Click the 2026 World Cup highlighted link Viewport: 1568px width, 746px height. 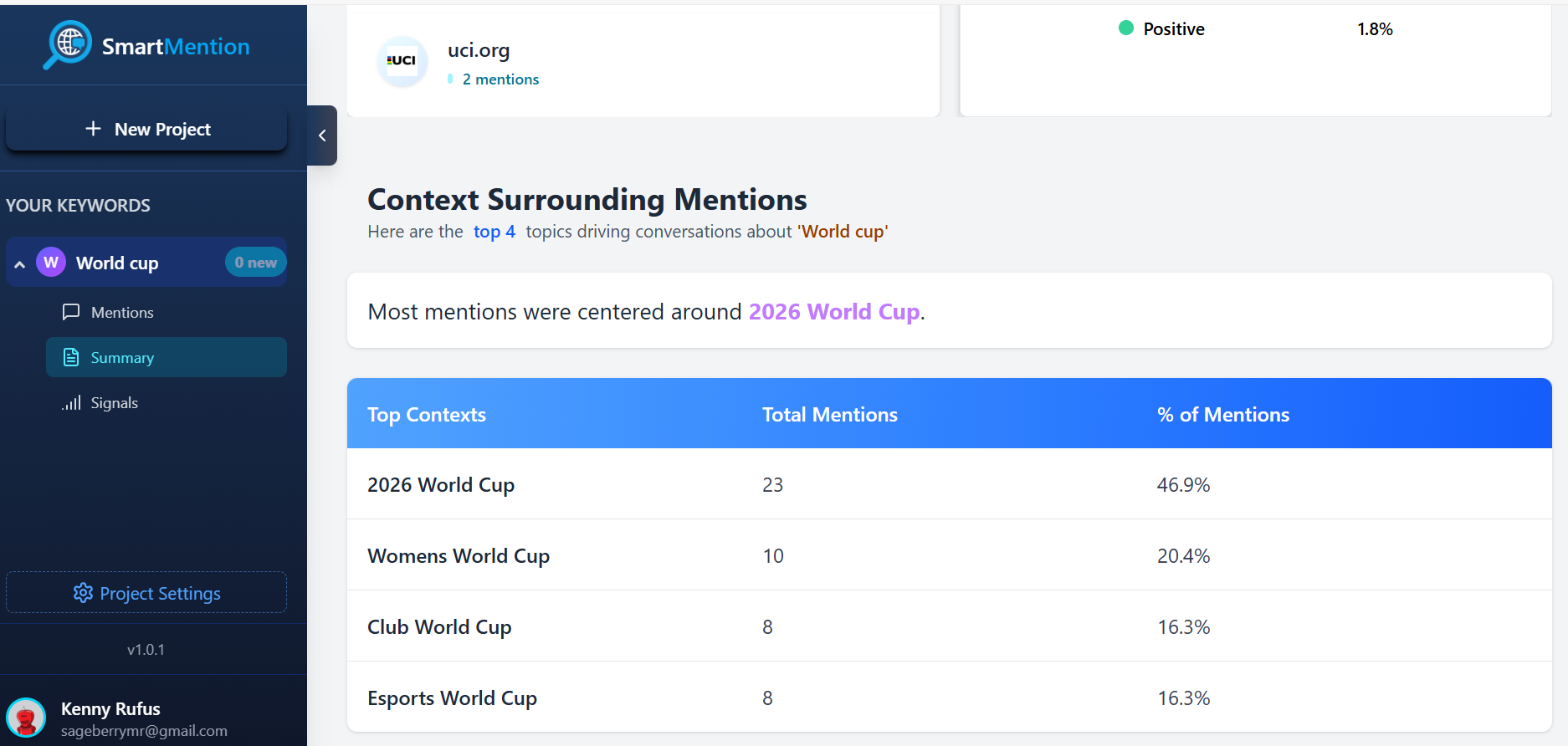tap(834, 312)
